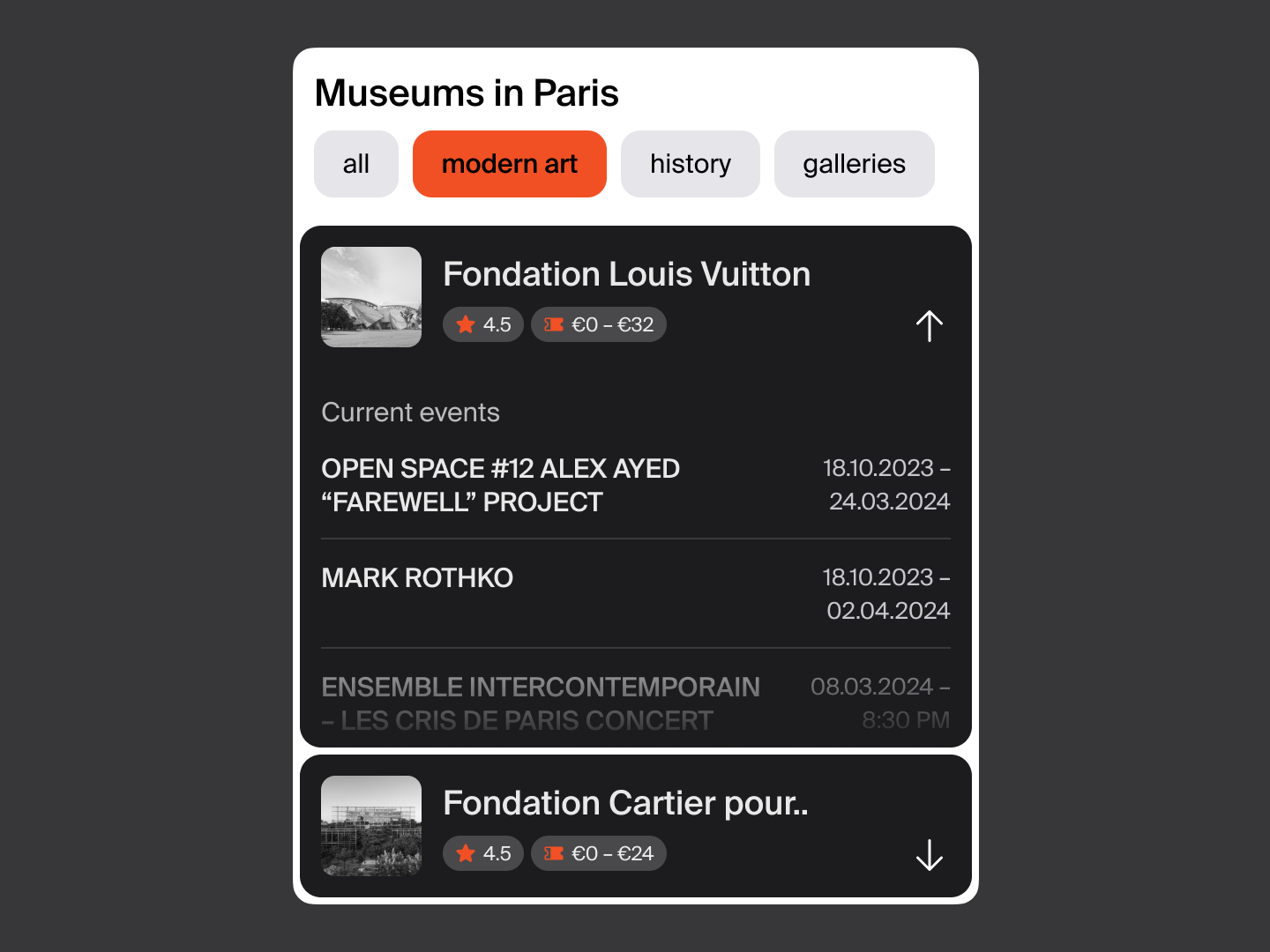Open Fondation Cartier building thumbnail
Screen dimensions: 1270x952
pos(371,826)
